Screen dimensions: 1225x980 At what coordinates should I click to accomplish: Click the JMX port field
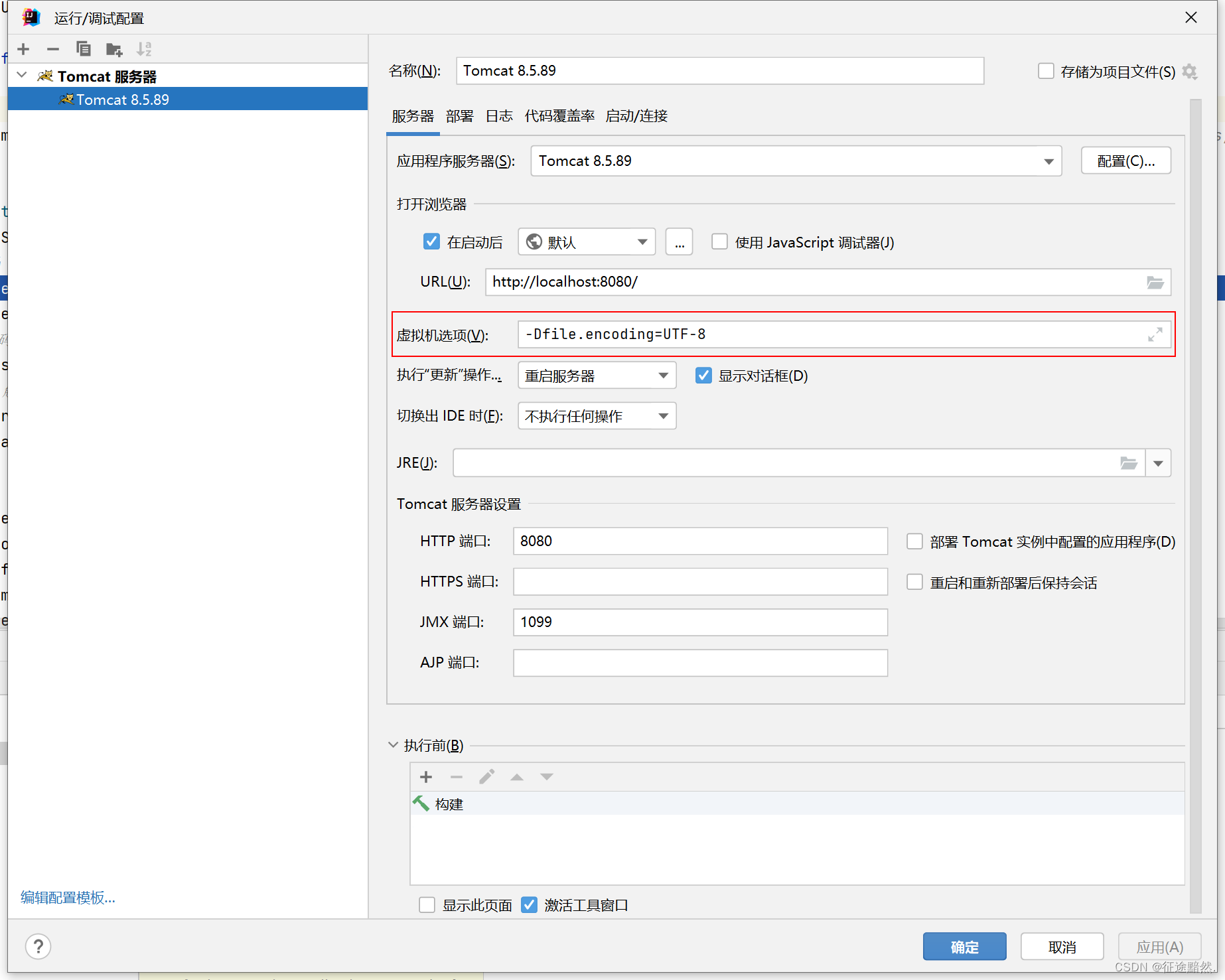[x=700, y=622]
